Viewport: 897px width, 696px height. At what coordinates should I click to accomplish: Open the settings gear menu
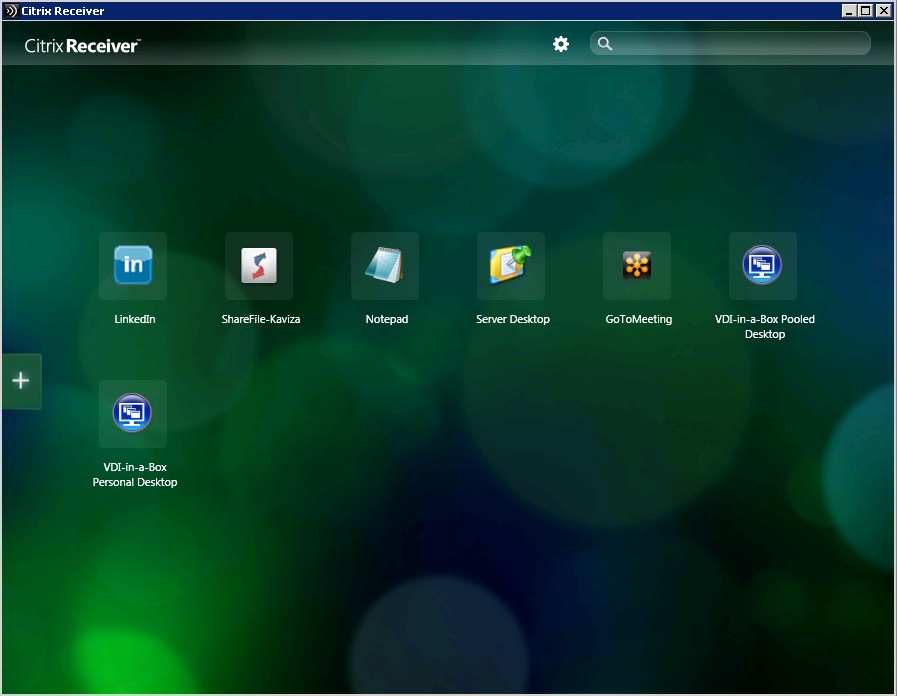click(560, 44)
